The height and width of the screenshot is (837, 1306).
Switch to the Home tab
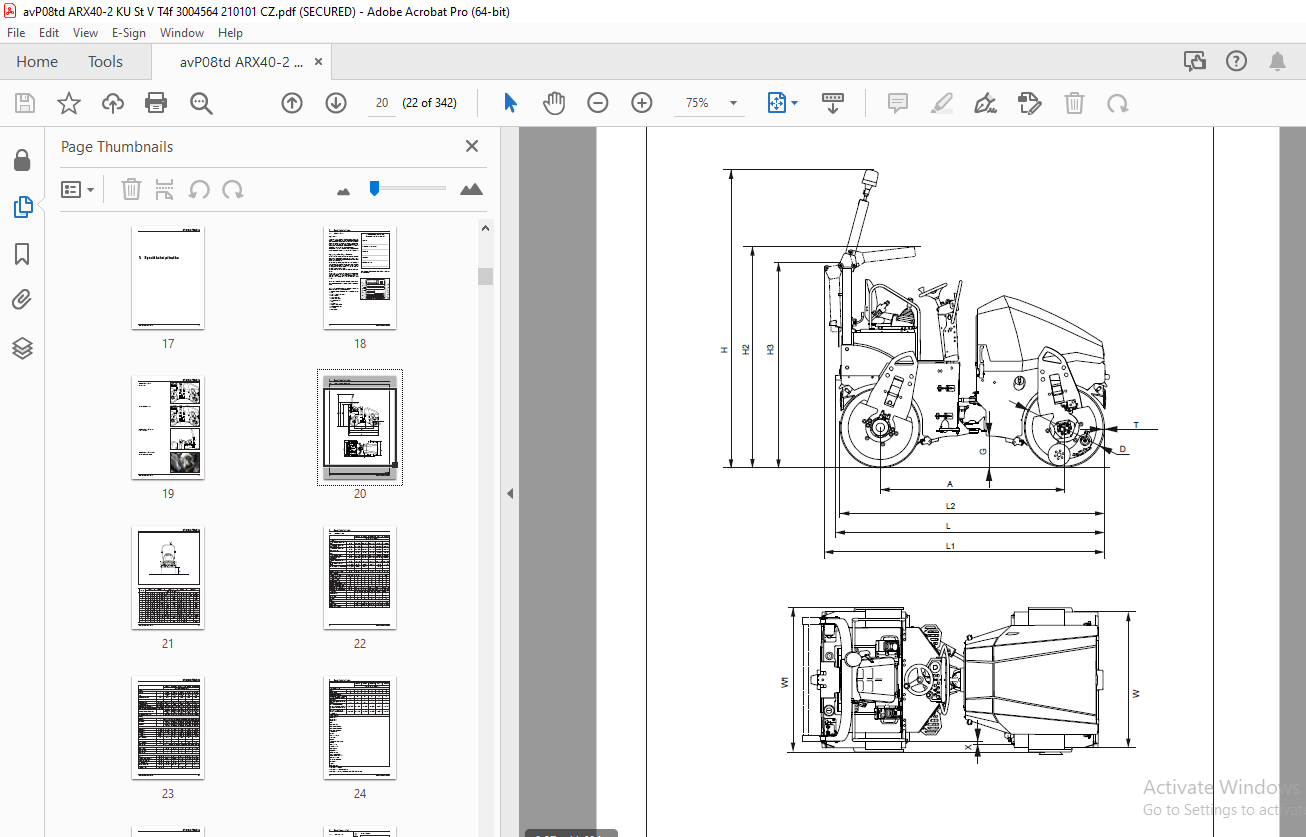click(37, 62)
